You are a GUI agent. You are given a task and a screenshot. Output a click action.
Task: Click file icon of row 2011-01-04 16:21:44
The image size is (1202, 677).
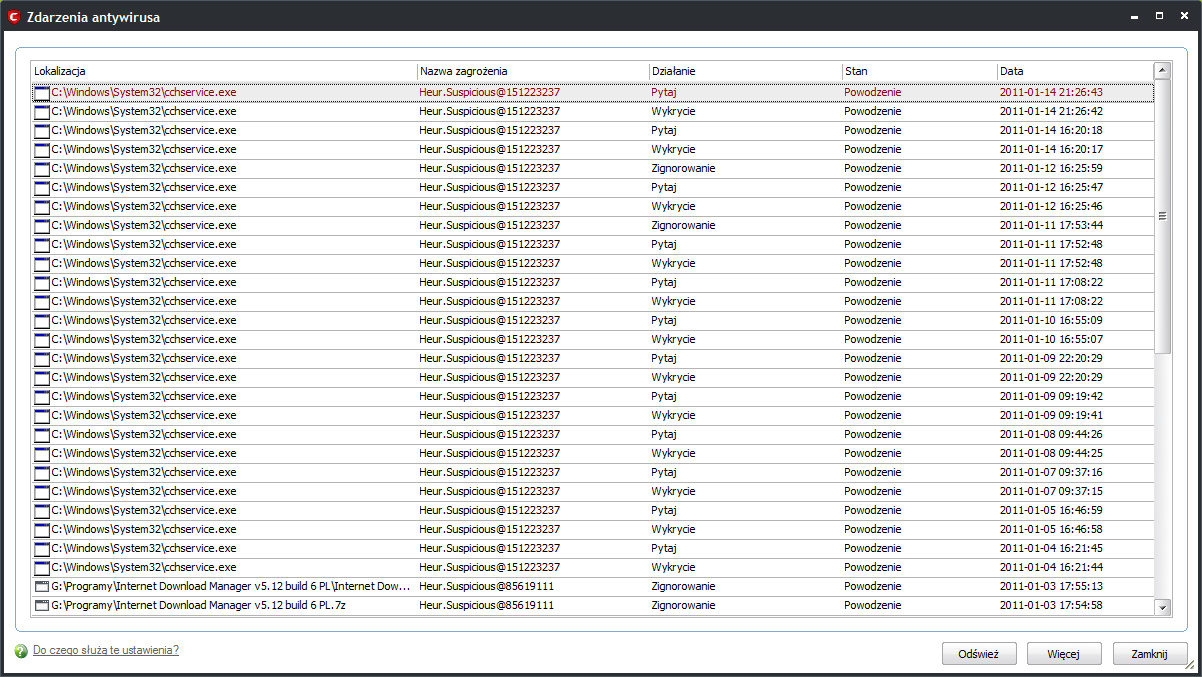[42, 567]
